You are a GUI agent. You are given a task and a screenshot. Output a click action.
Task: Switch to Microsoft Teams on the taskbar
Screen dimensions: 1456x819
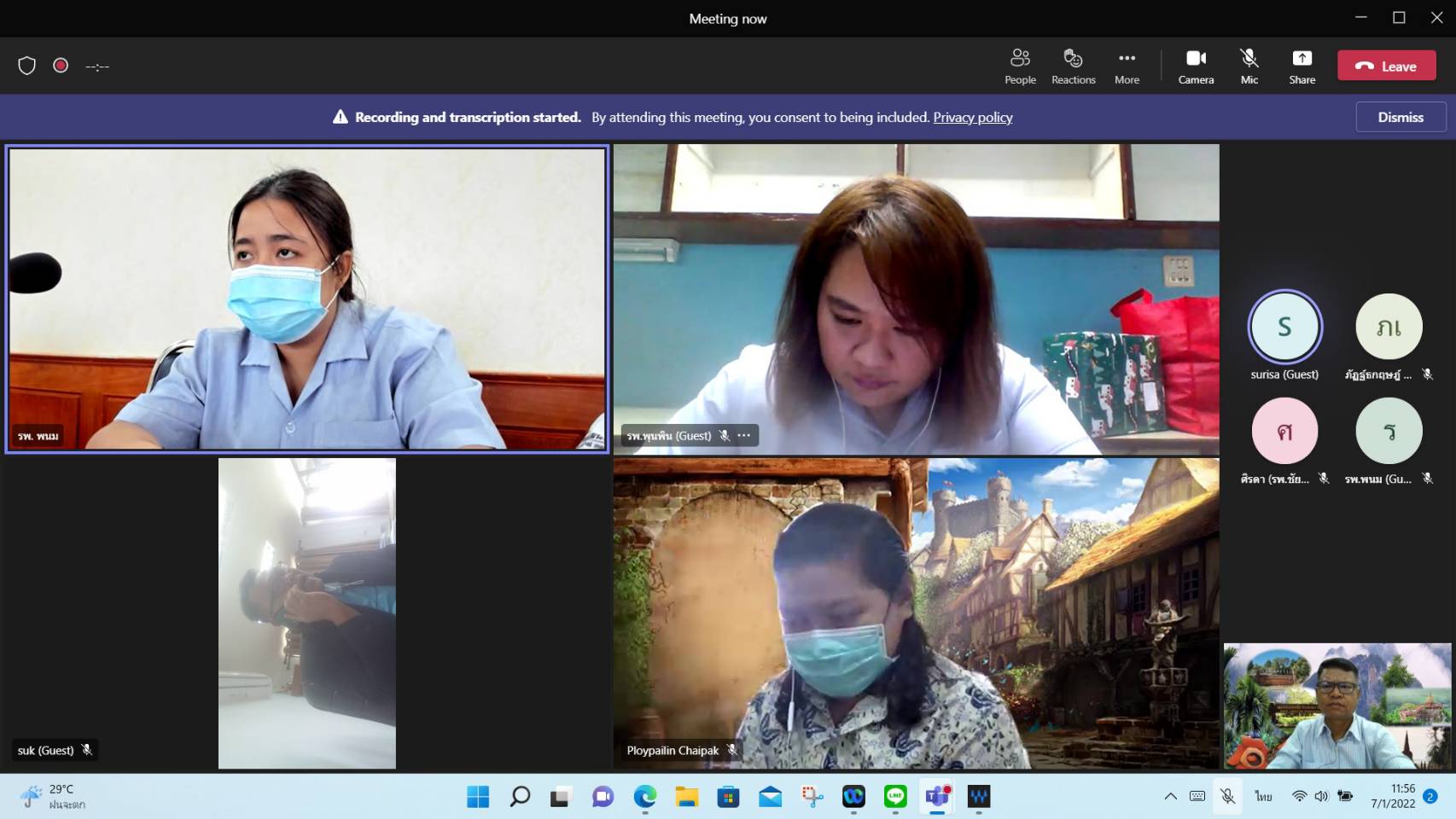(x=937, y=797)
